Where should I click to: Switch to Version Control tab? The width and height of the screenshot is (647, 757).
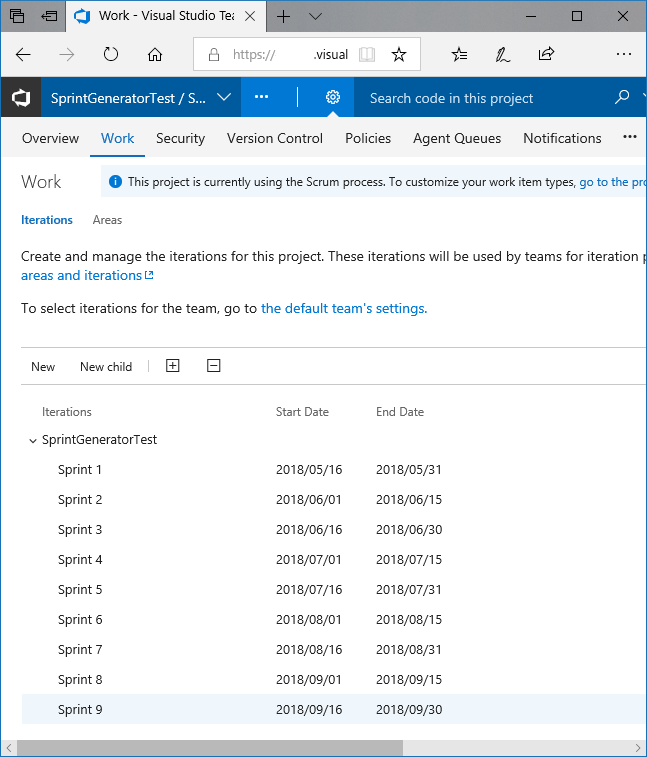click(275, 138)
